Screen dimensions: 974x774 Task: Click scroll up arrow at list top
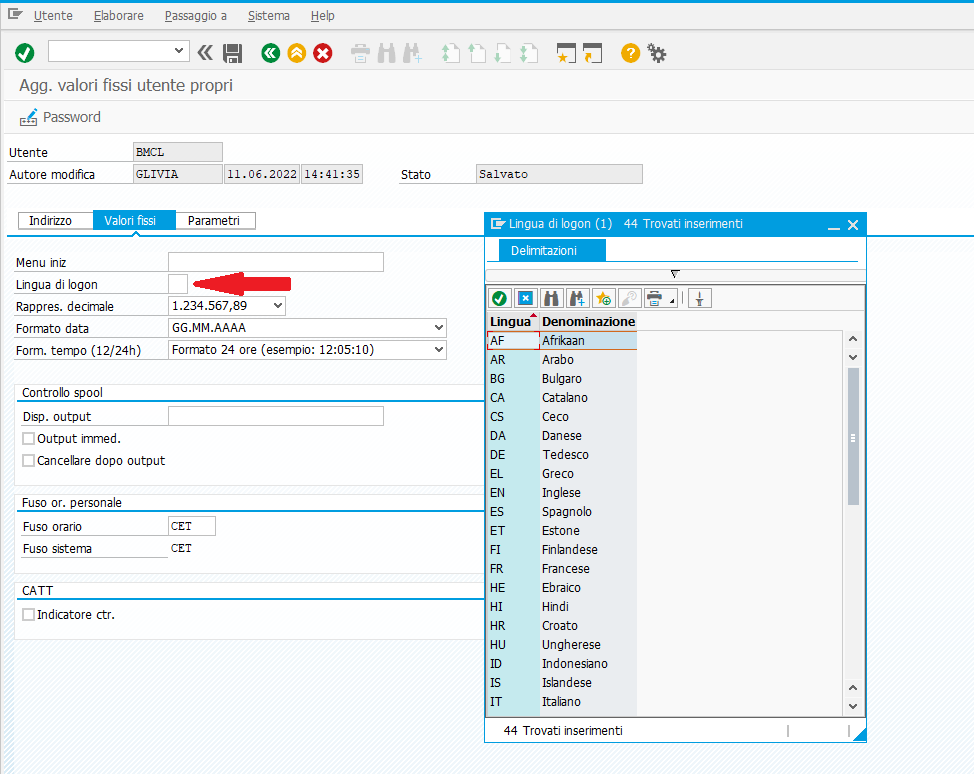coord(853,339)
